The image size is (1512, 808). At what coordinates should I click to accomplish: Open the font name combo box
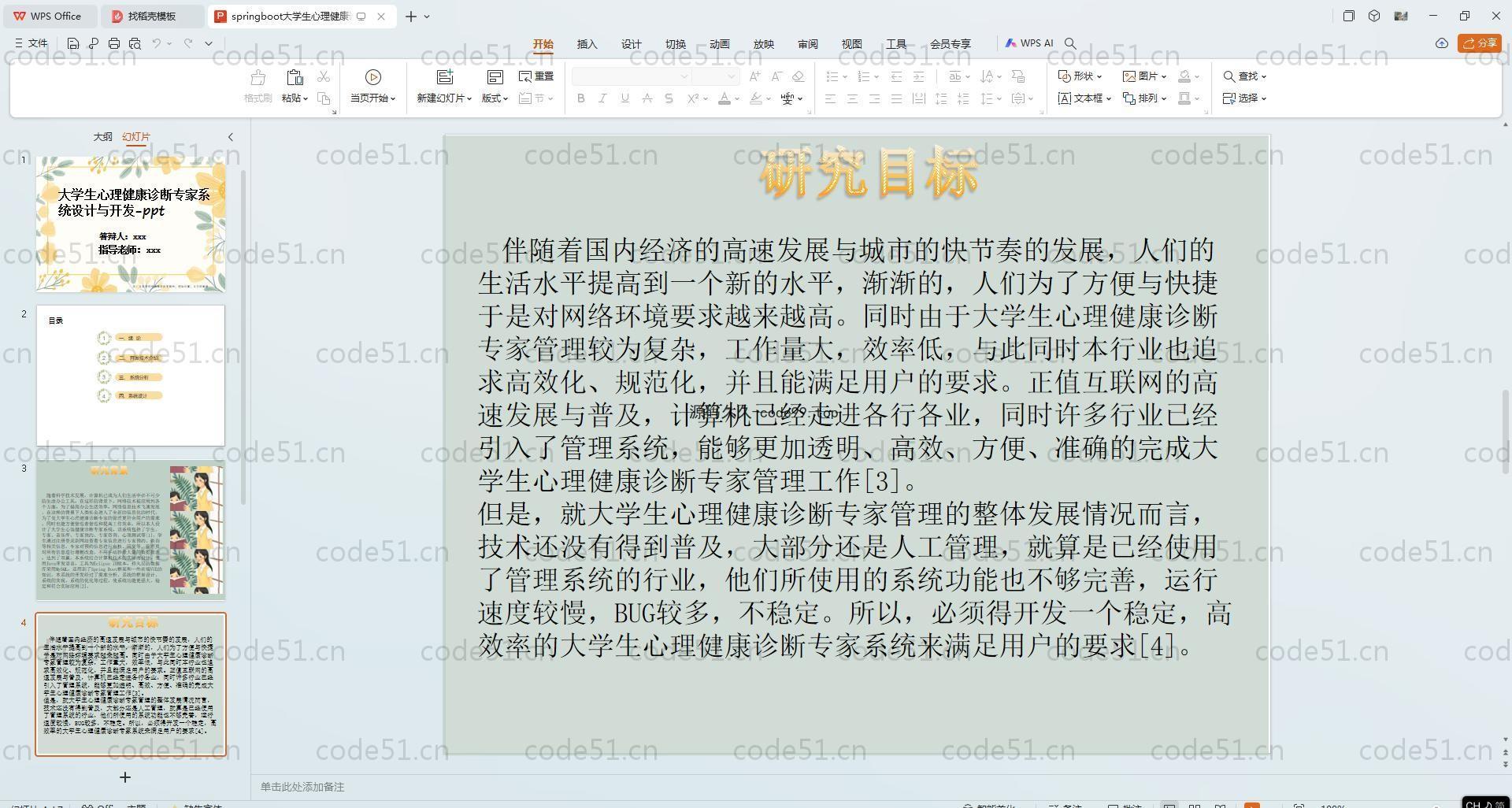tap(632, 76)
